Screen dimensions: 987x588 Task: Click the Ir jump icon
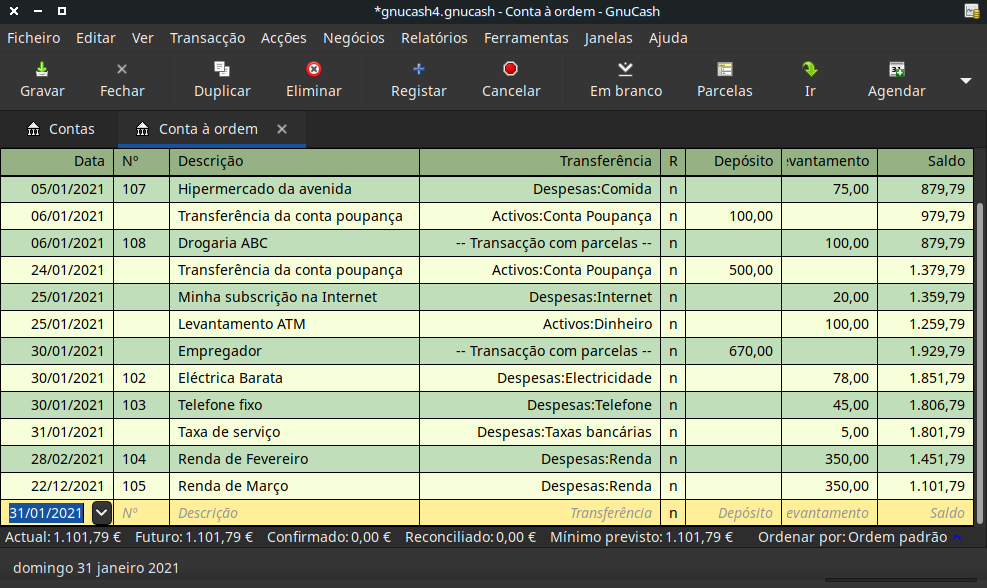[810, 70]
